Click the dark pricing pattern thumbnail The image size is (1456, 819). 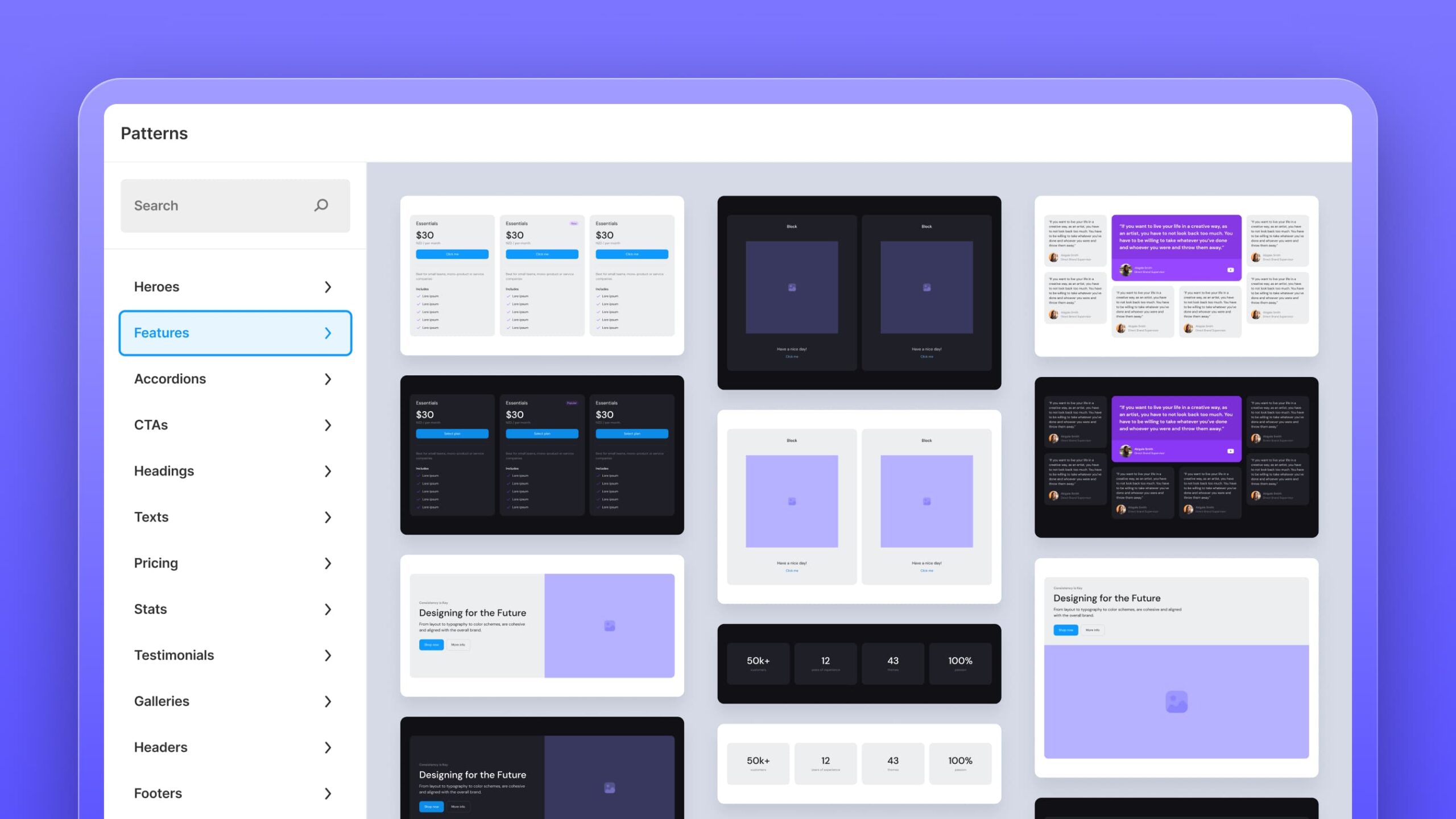[541, 455]
